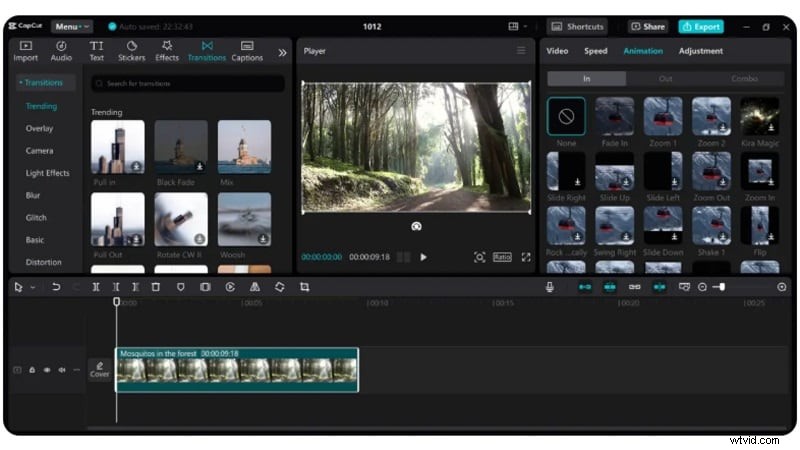Select the Combo animation sub-tab
The height and width of the screenshot is (450, 800).
coord(744,79)
